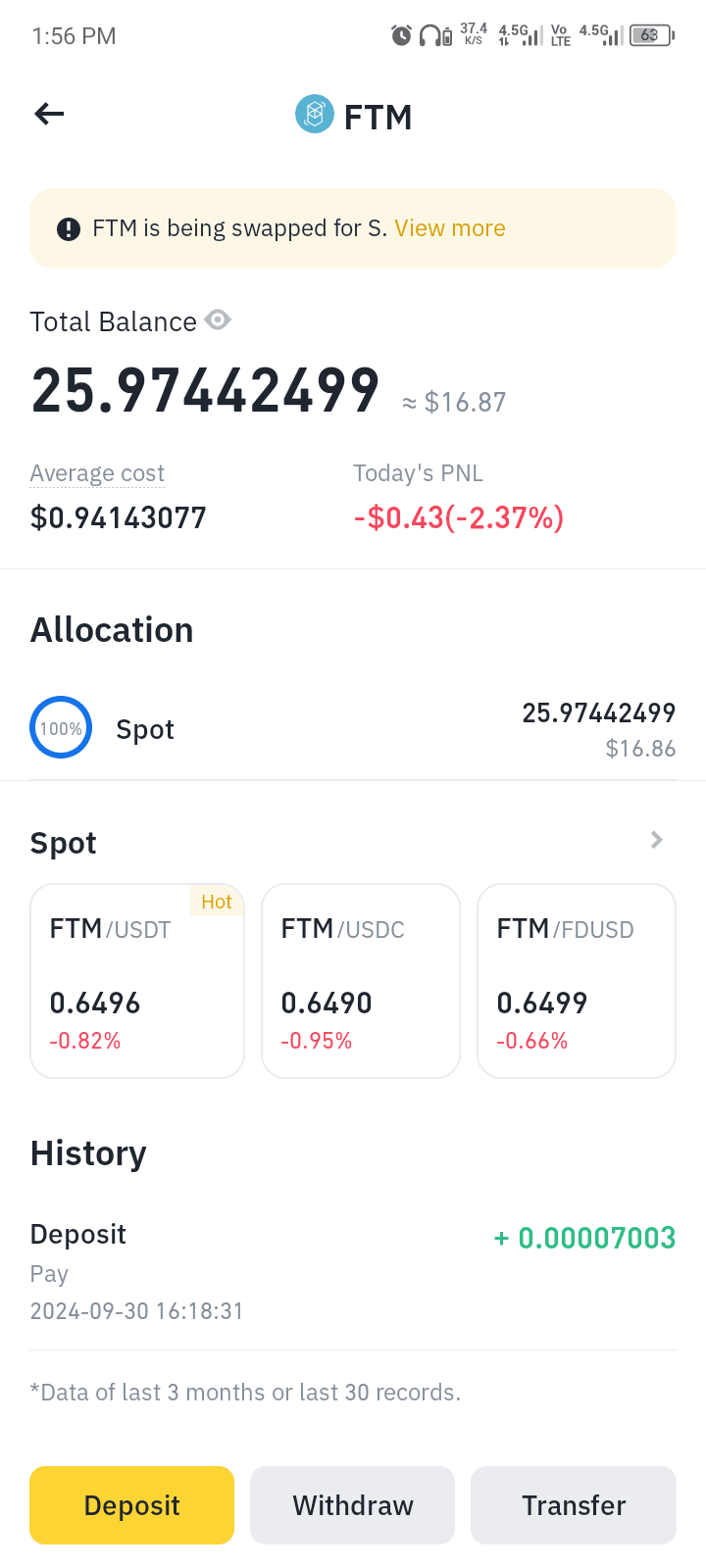Open the FTM/FDUSD trading pair card
The height and width of the screenshot is (1568, 706).
(577, 981)
